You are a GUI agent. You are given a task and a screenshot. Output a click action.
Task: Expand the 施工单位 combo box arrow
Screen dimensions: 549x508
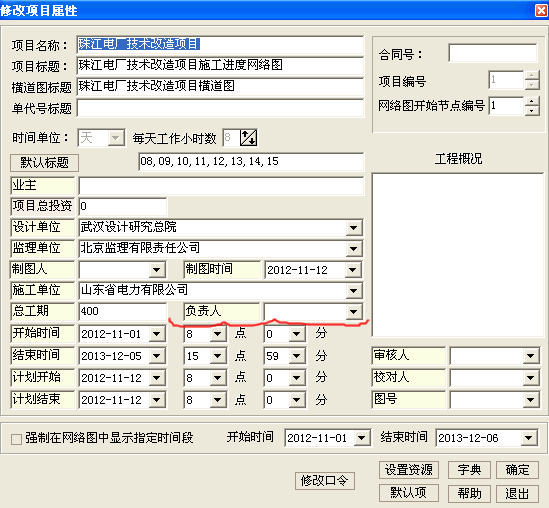click(353, 291)
